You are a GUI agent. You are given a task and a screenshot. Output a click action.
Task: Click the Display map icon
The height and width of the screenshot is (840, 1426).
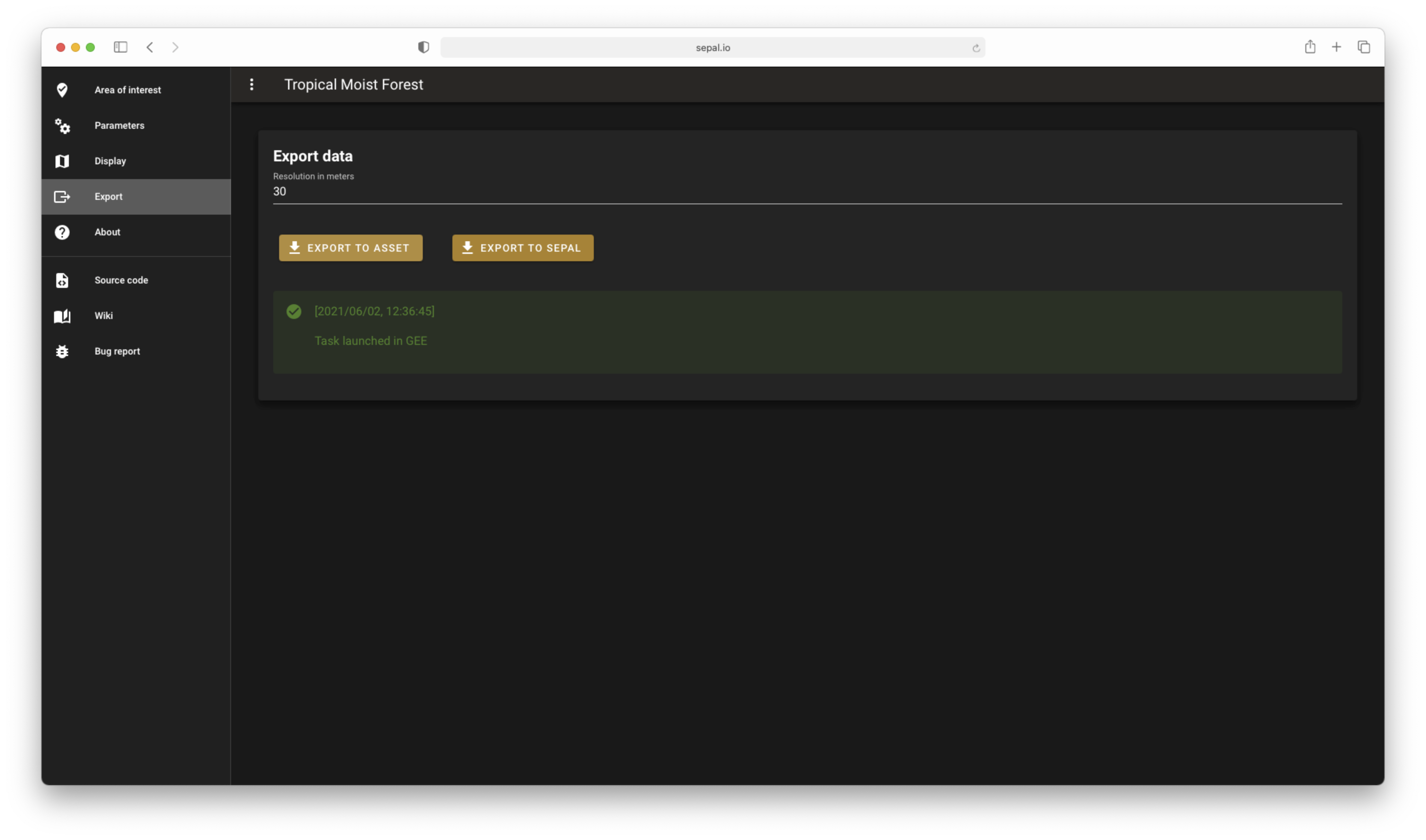[62, 161]
